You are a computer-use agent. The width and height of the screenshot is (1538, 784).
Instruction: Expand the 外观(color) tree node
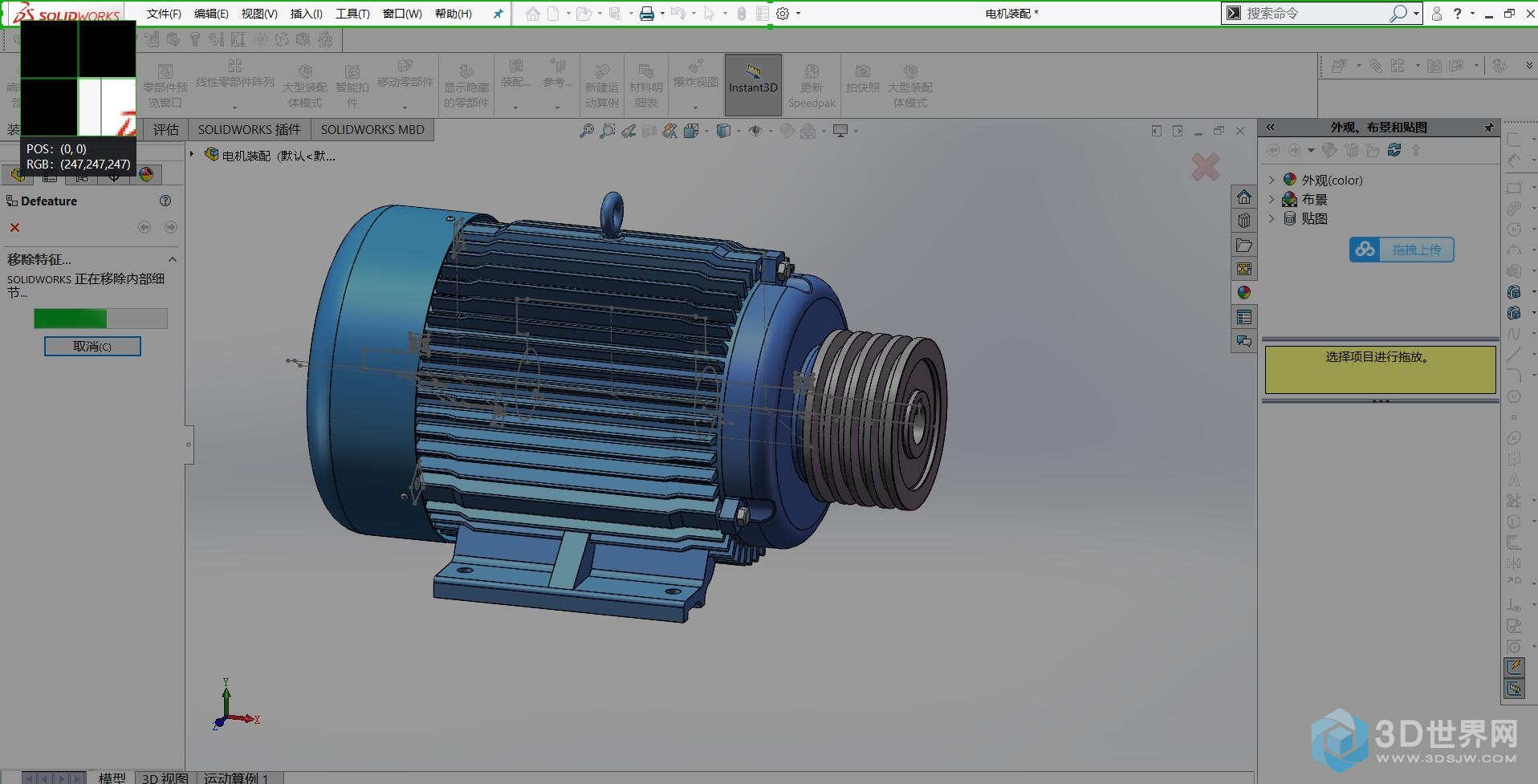[1271, 180]
